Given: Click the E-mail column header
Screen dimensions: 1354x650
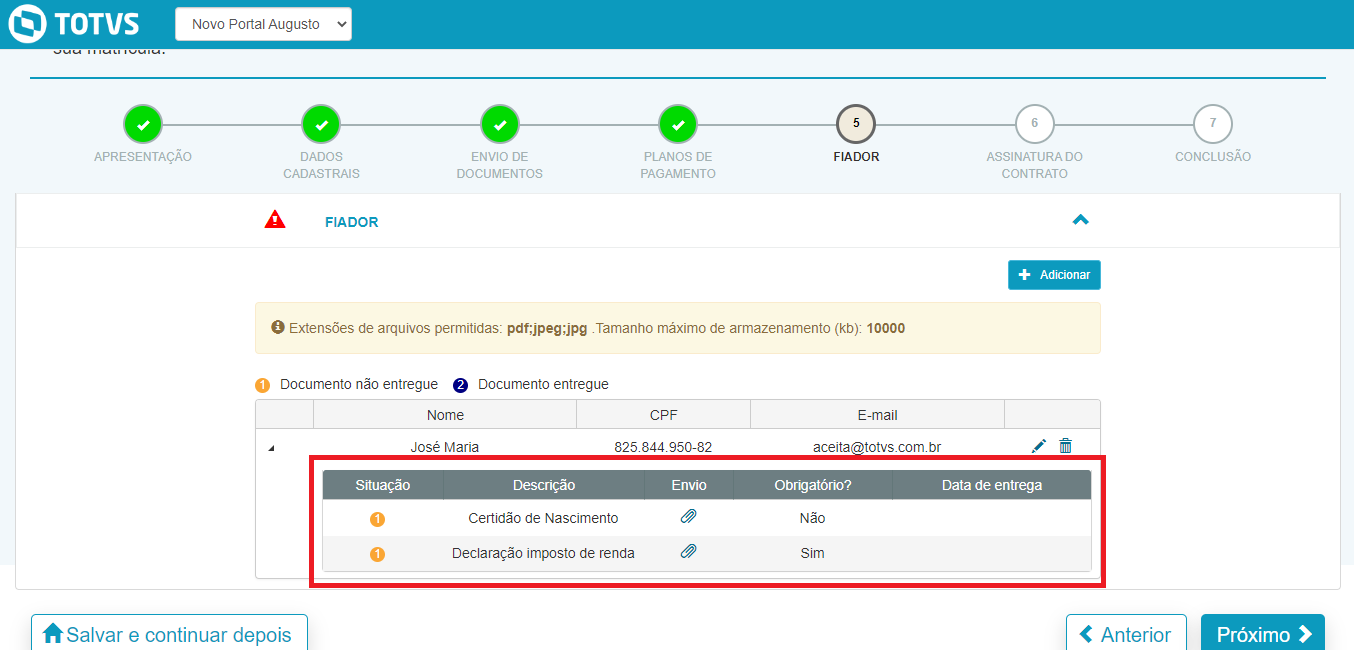Looking at the screenshot, I should (x=877, y=415).
